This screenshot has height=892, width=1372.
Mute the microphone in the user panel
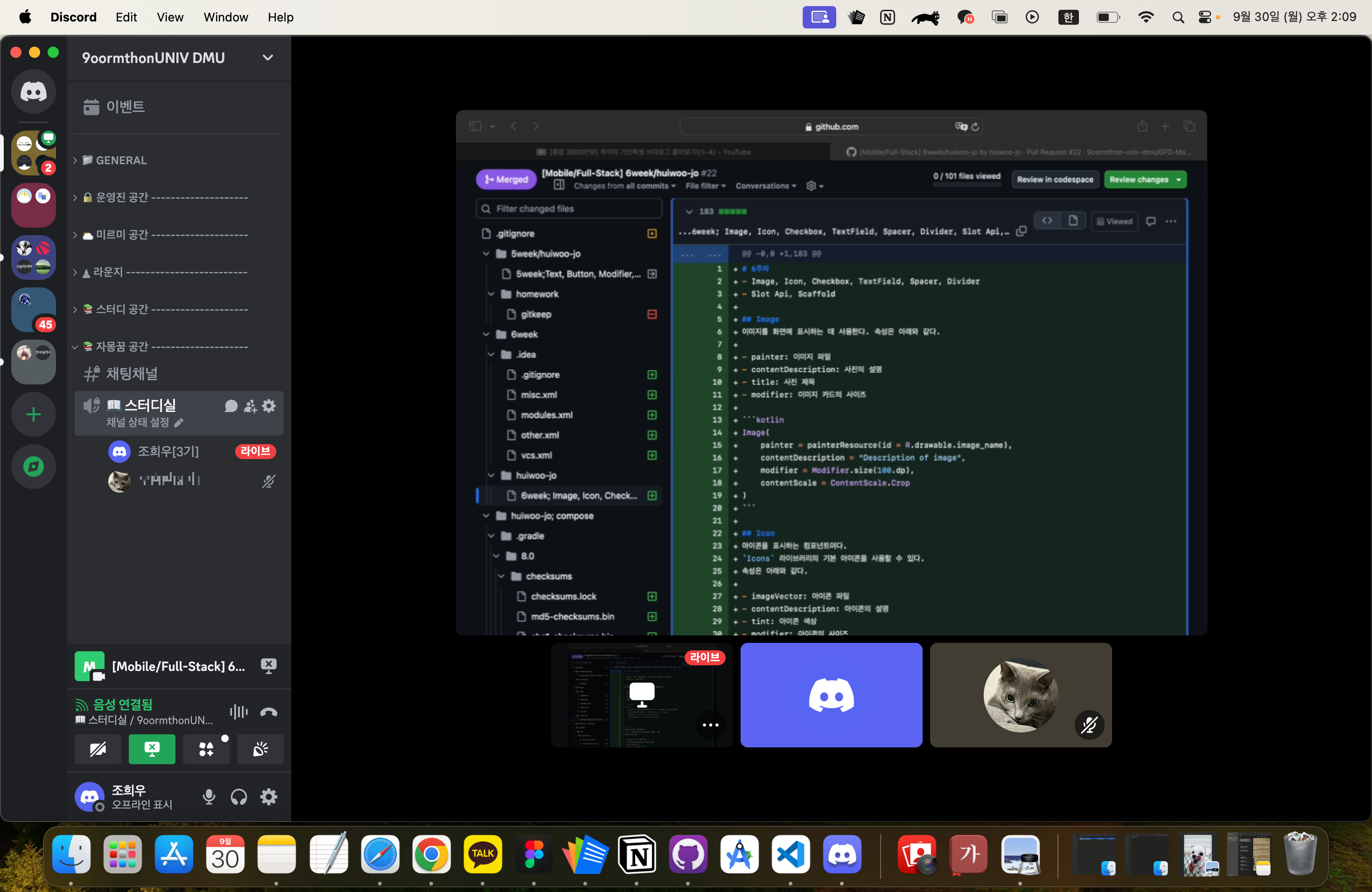209,797
